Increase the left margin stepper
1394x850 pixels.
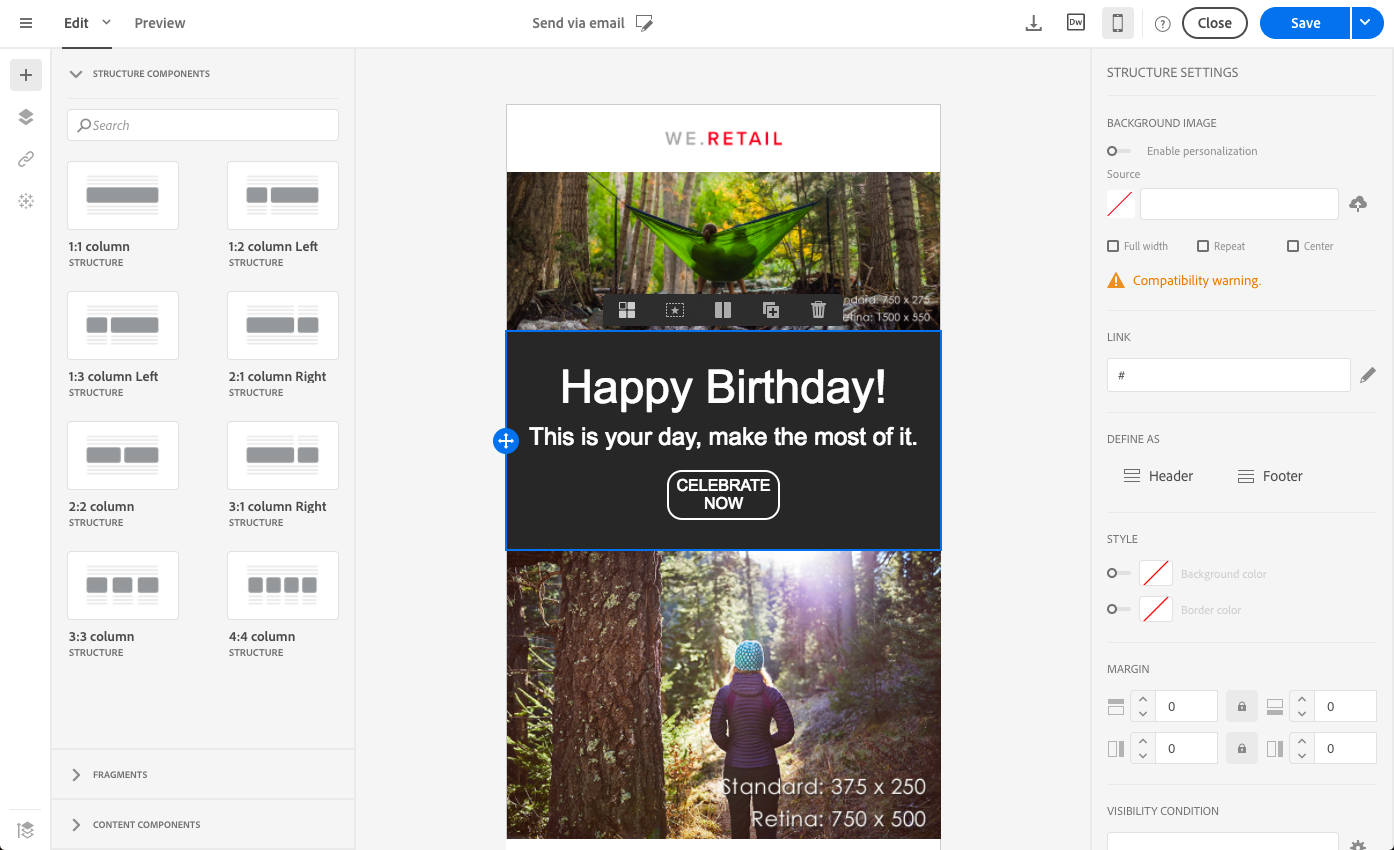point(1143,741)
